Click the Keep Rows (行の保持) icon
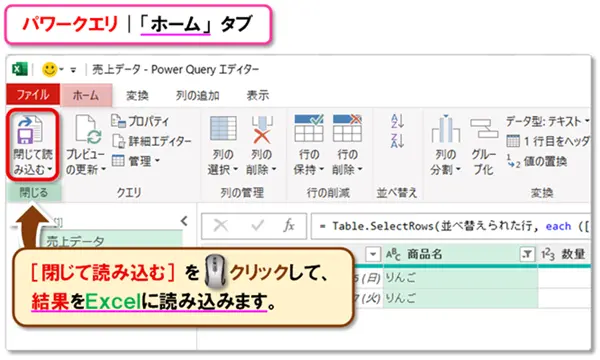The width and height of the screenshot is (600, 360). (x=309, y=128)
